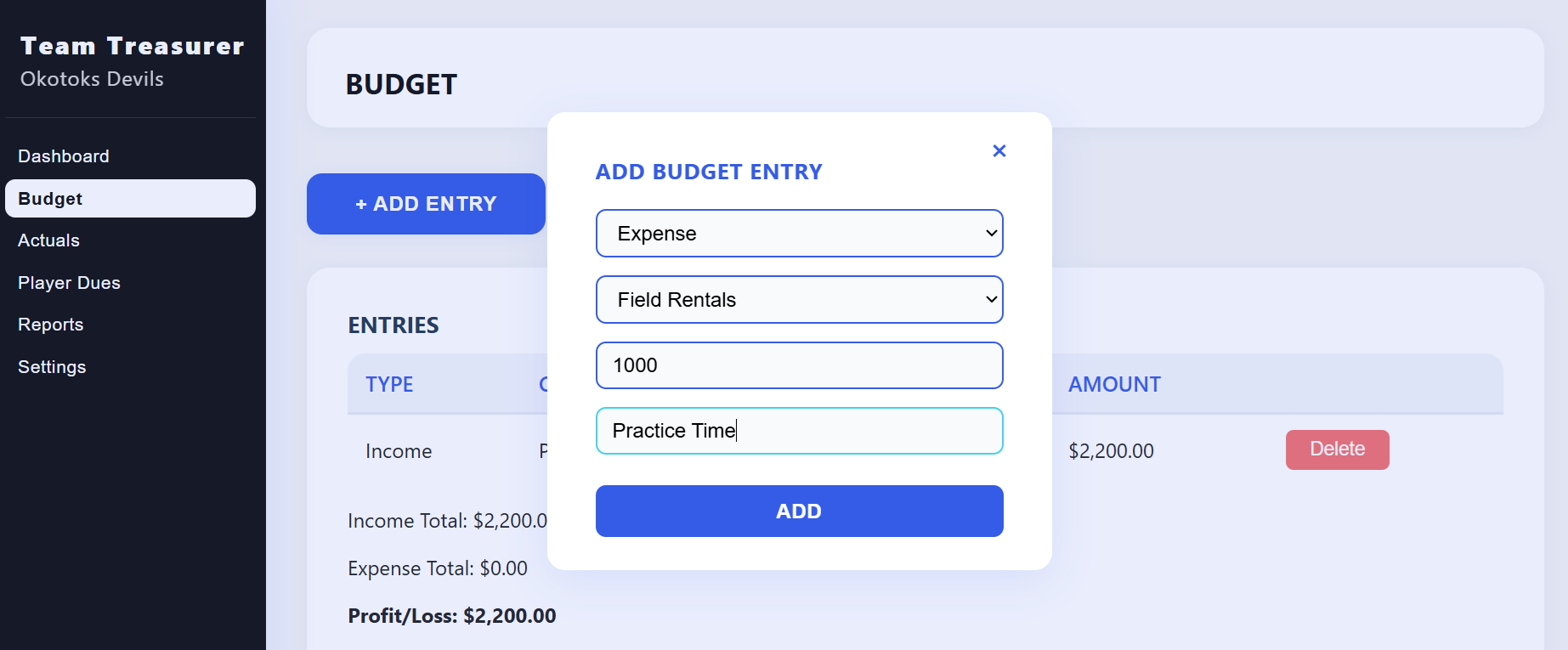
Task: Click the Income Total summary line
Action: click(448, 520)
